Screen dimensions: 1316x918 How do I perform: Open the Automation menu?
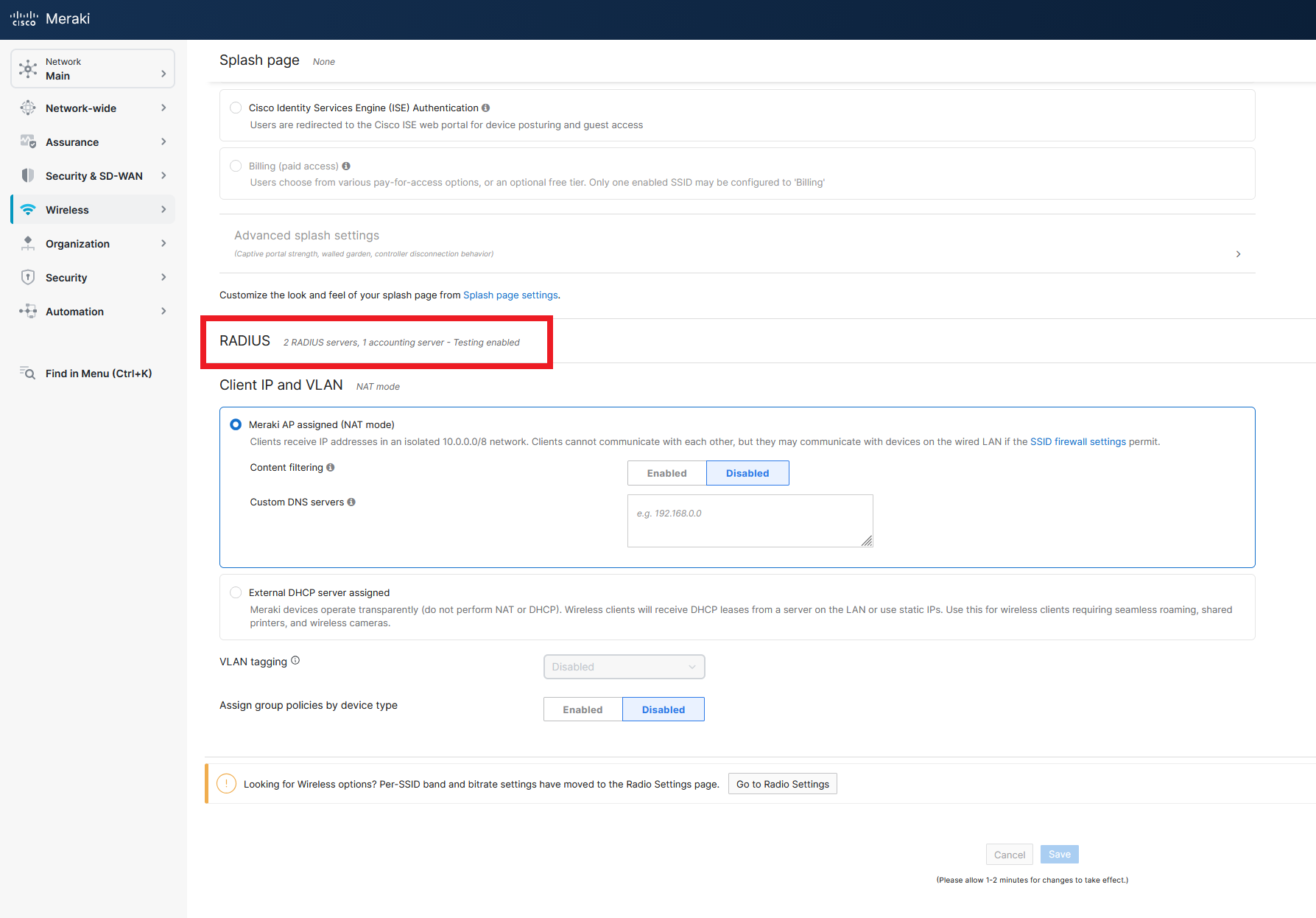pos(93,311)
